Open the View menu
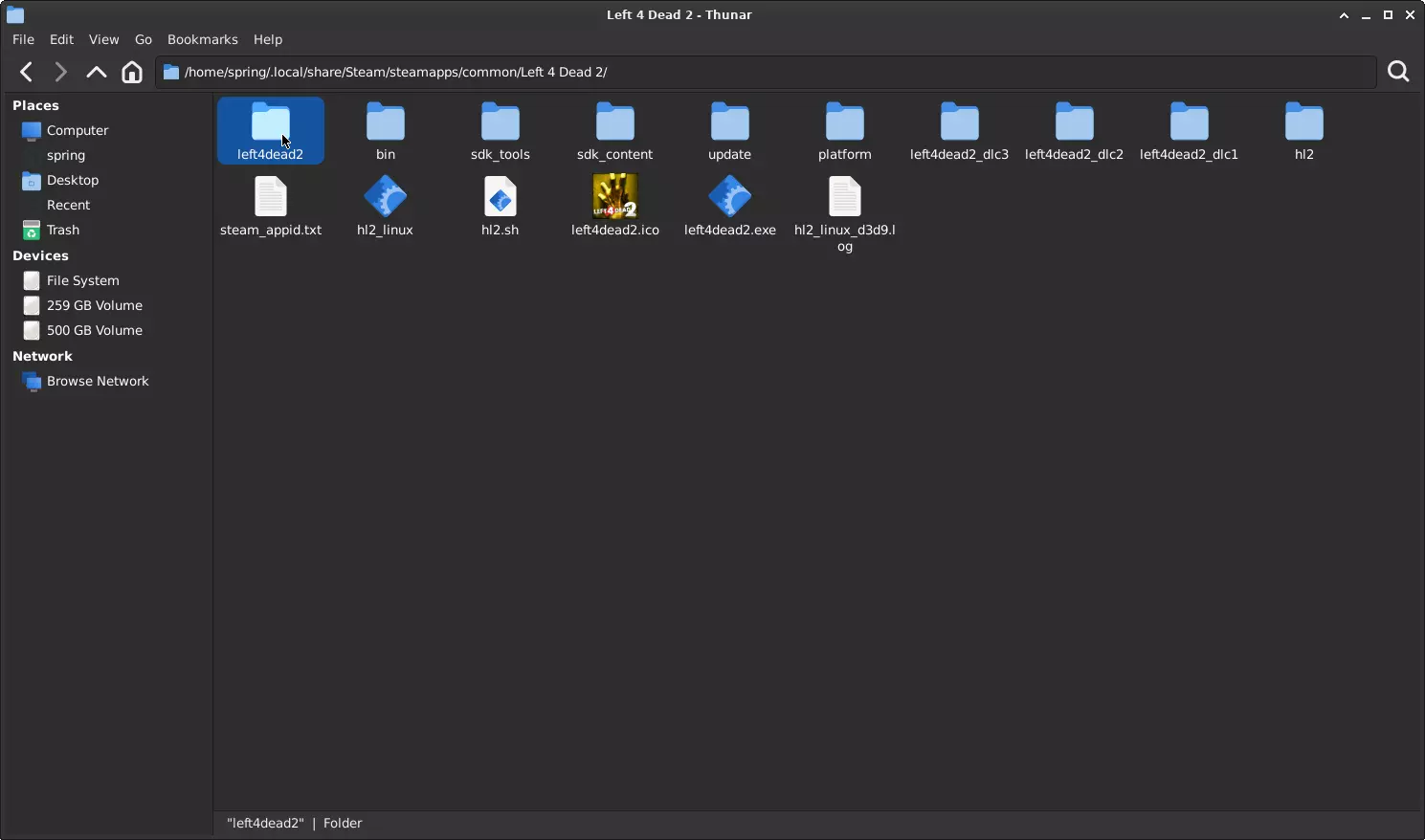 pos(103,39)
